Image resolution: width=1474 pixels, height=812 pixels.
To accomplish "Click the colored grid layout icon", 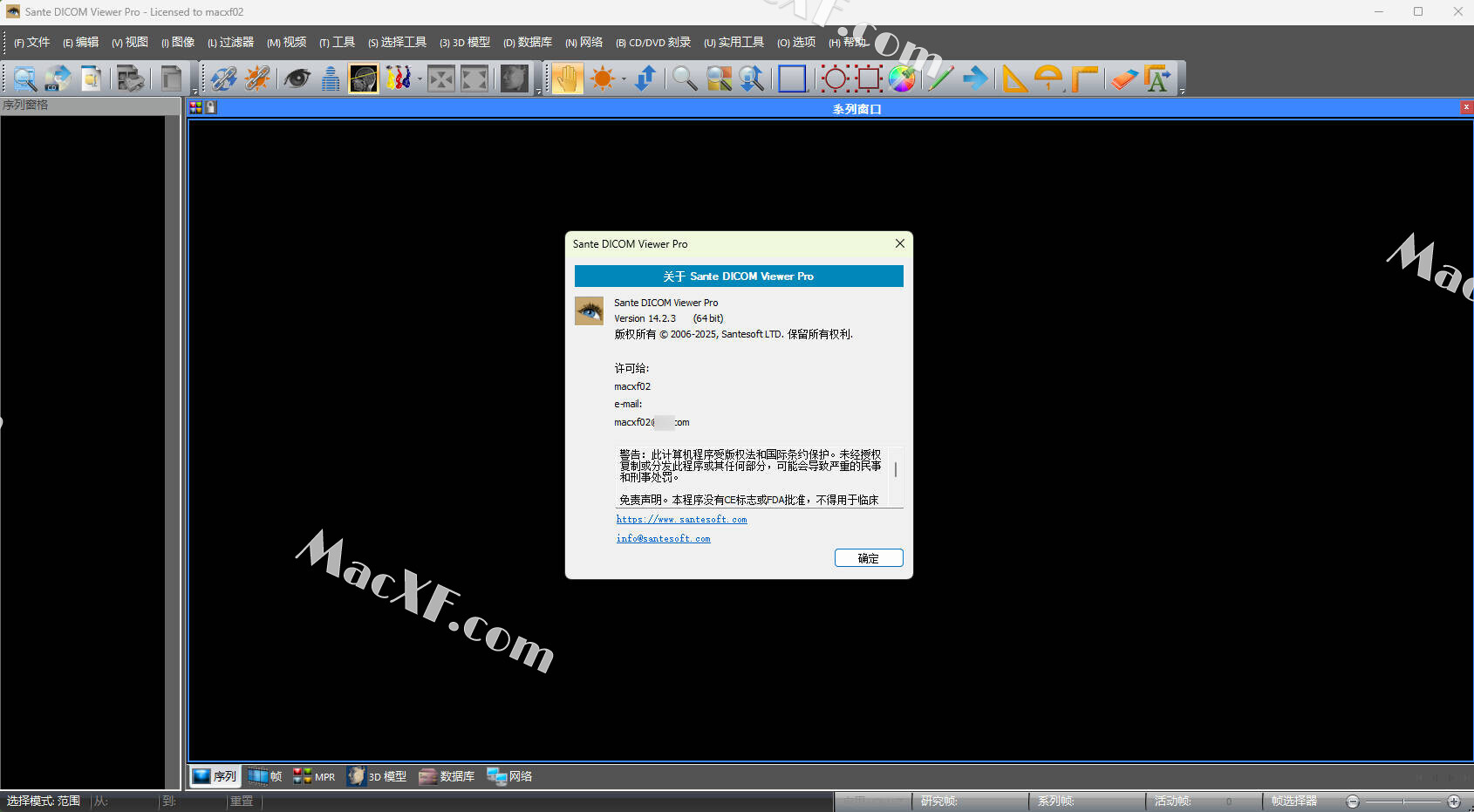I will 195,107.
